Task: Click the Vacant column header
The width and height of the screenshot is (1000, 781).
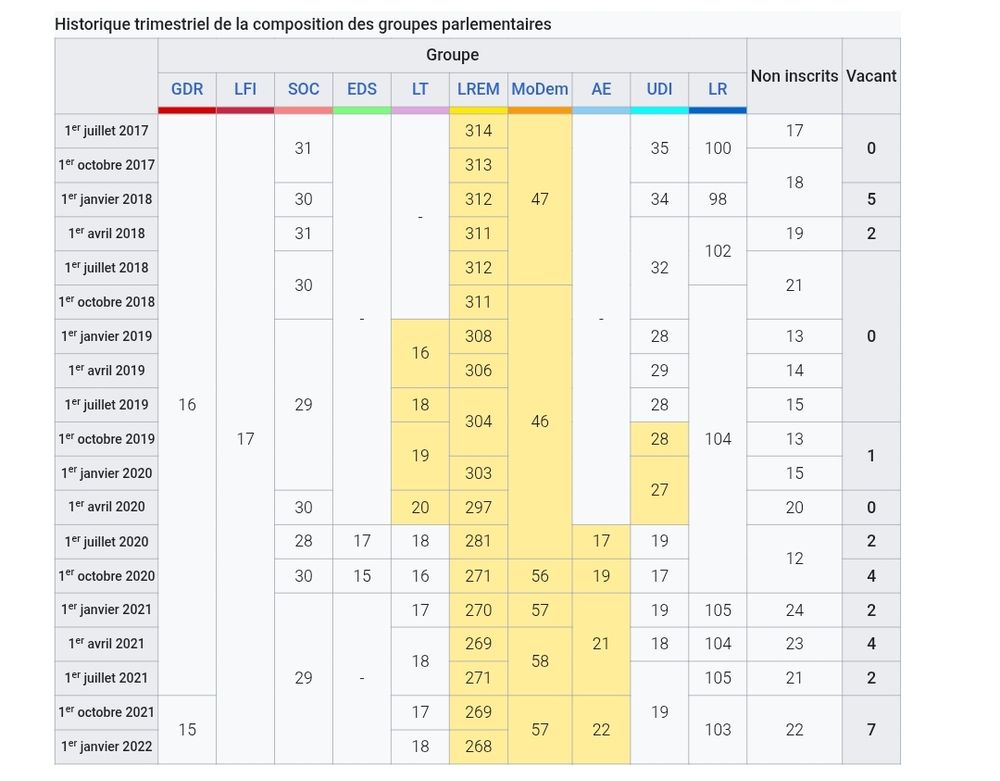Action: point(871,76)
